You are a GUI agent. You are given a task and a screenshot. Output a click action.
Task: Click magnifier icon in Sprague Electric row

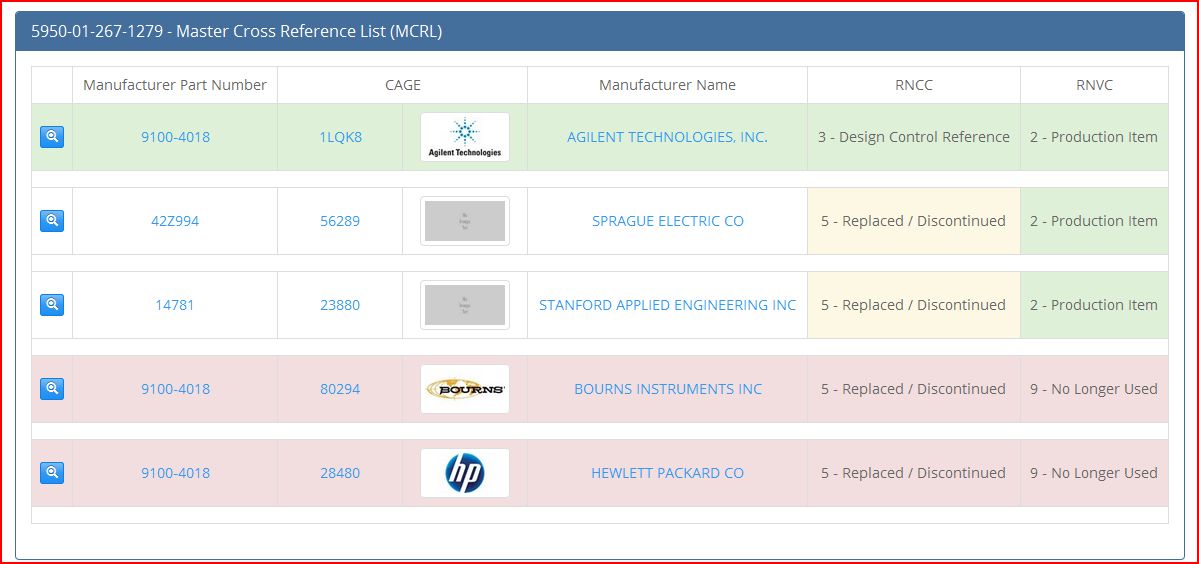coord(52,221)
